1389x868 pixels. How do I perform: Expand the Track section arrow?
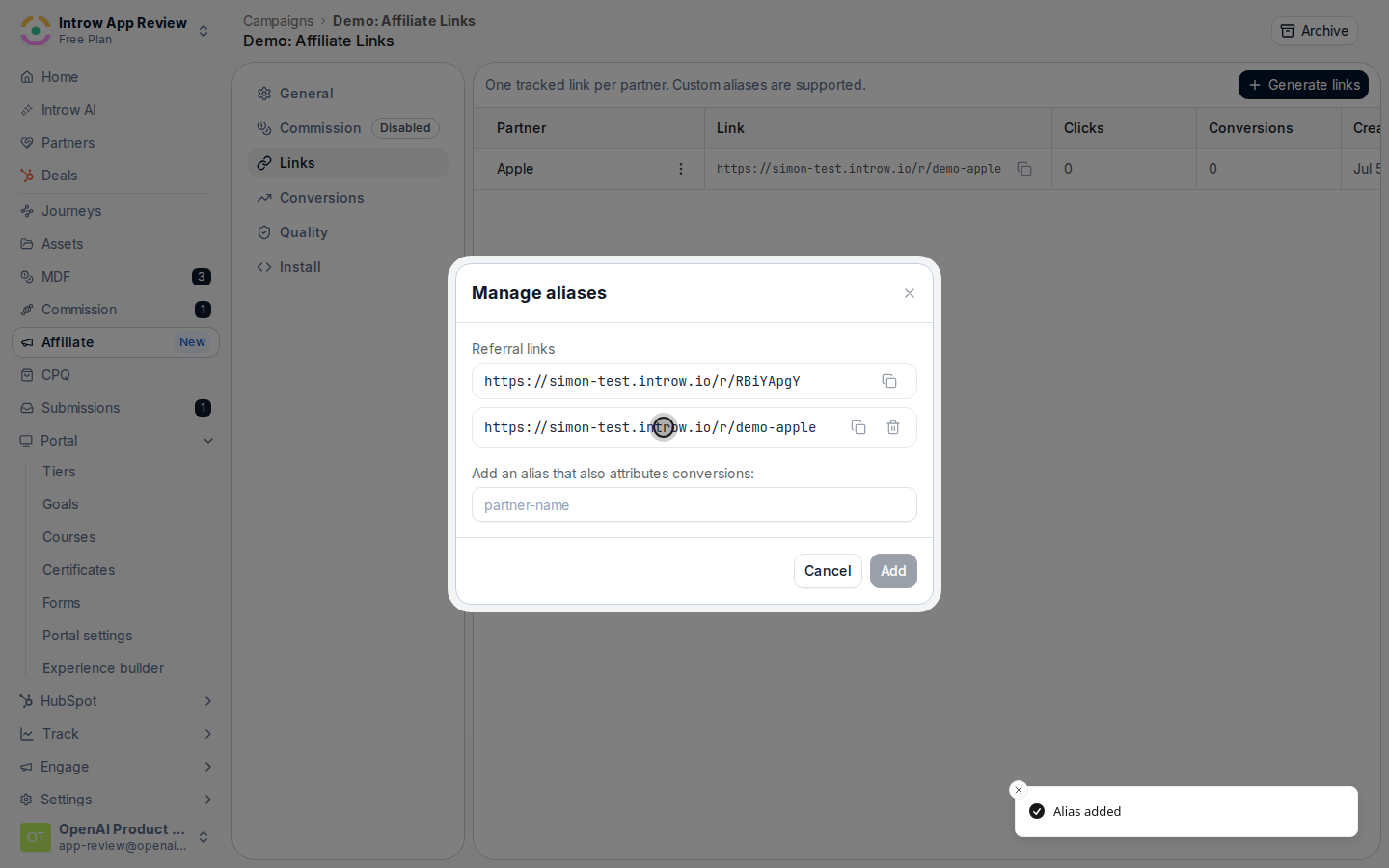[x=208, y=734]
